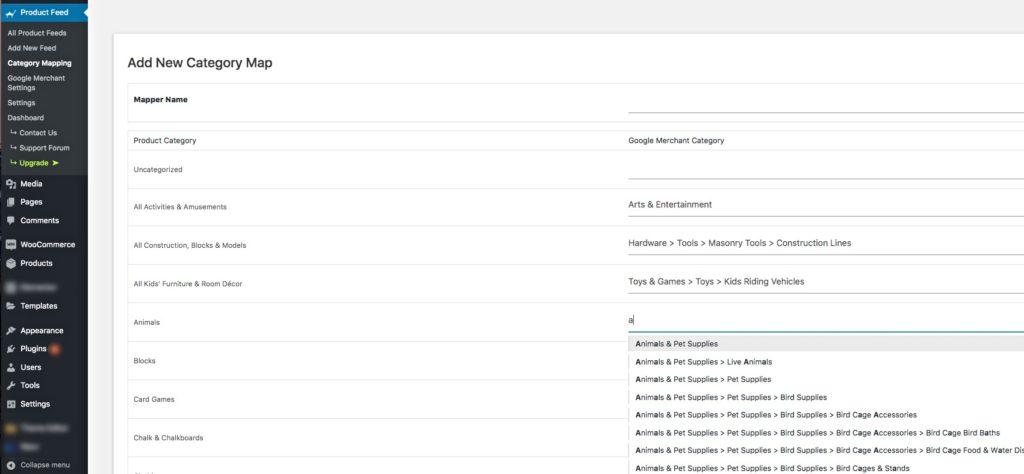Open All Product Feeds submenu
1024x474 pixels.
(x=37, y=33)
